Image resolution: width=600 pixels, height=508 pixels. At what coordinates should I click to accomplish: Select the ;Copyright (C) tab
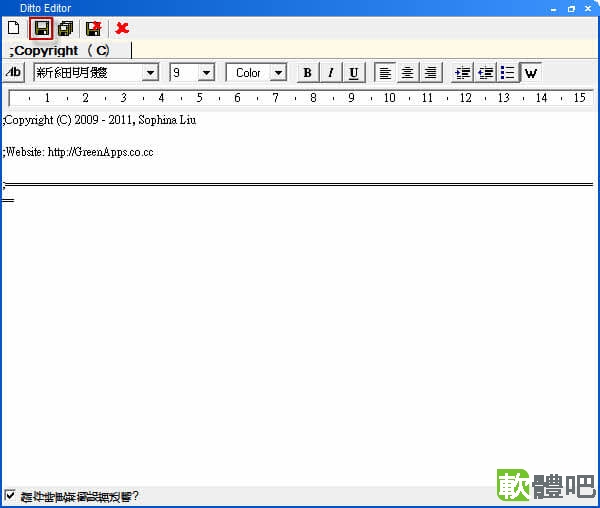[67, 50]
